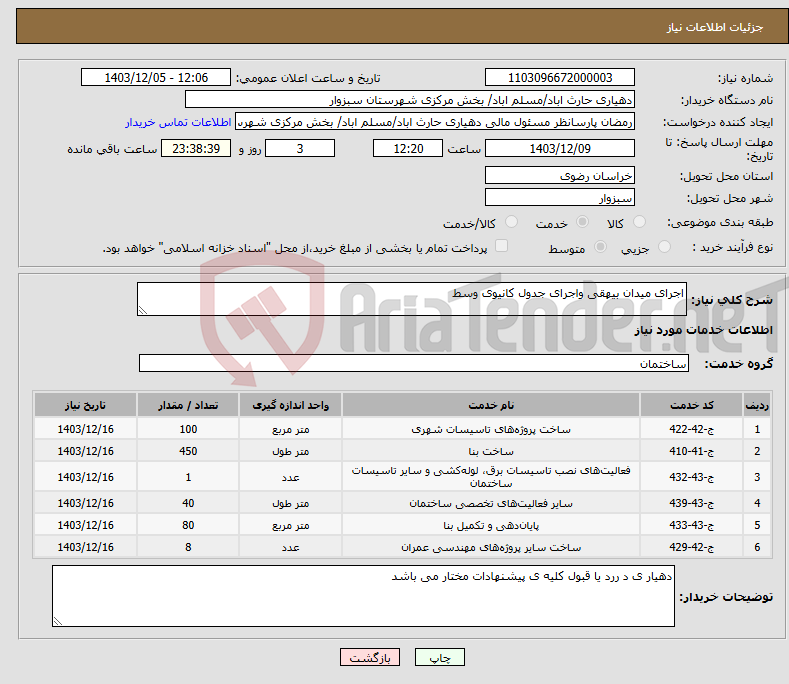The height and width of the screenshot is (684, 789).
Task: Click the نام خدمت column header
Action: 491,405
